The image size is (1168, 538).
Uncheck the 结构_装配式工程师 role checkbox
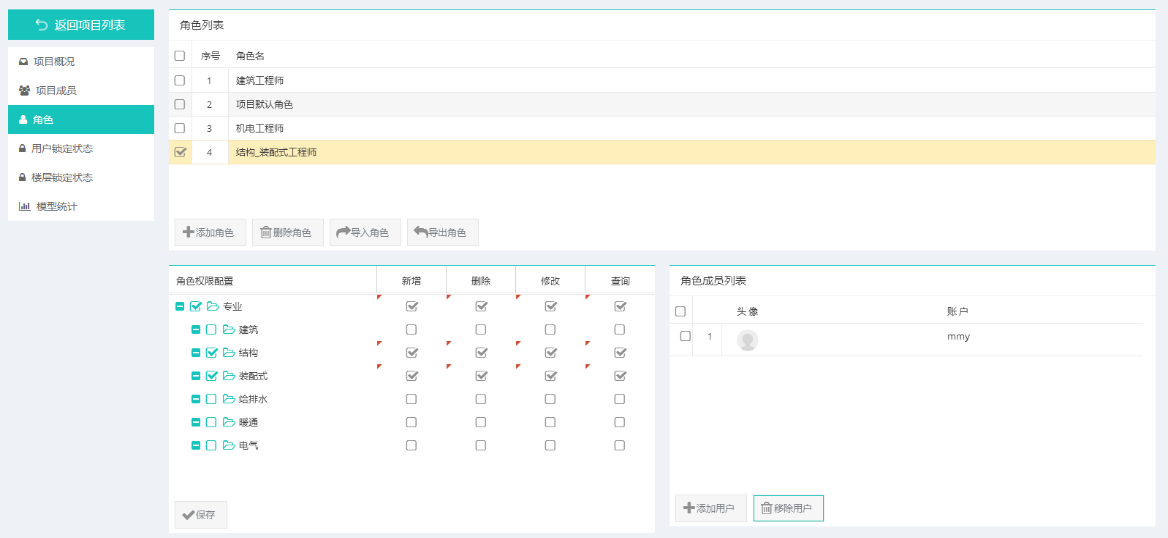[x=180, y=152]
